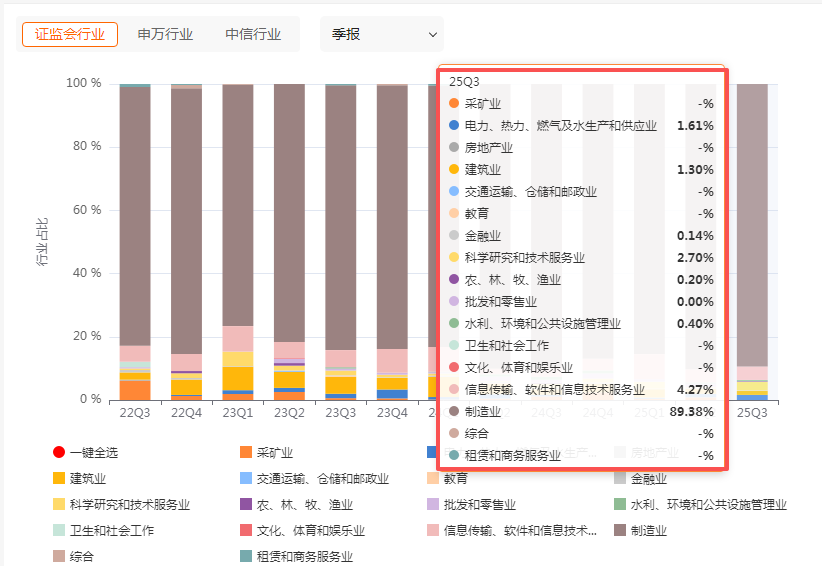Switch to the 申万行业 tab
822x566 pixels.
[165, 35]
